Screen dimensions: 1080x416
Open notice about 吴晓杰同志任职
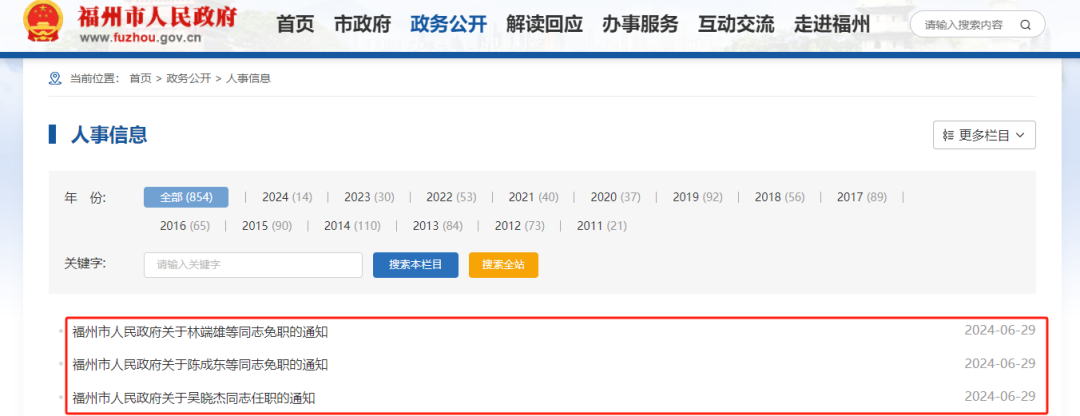[x=194, y=398]
